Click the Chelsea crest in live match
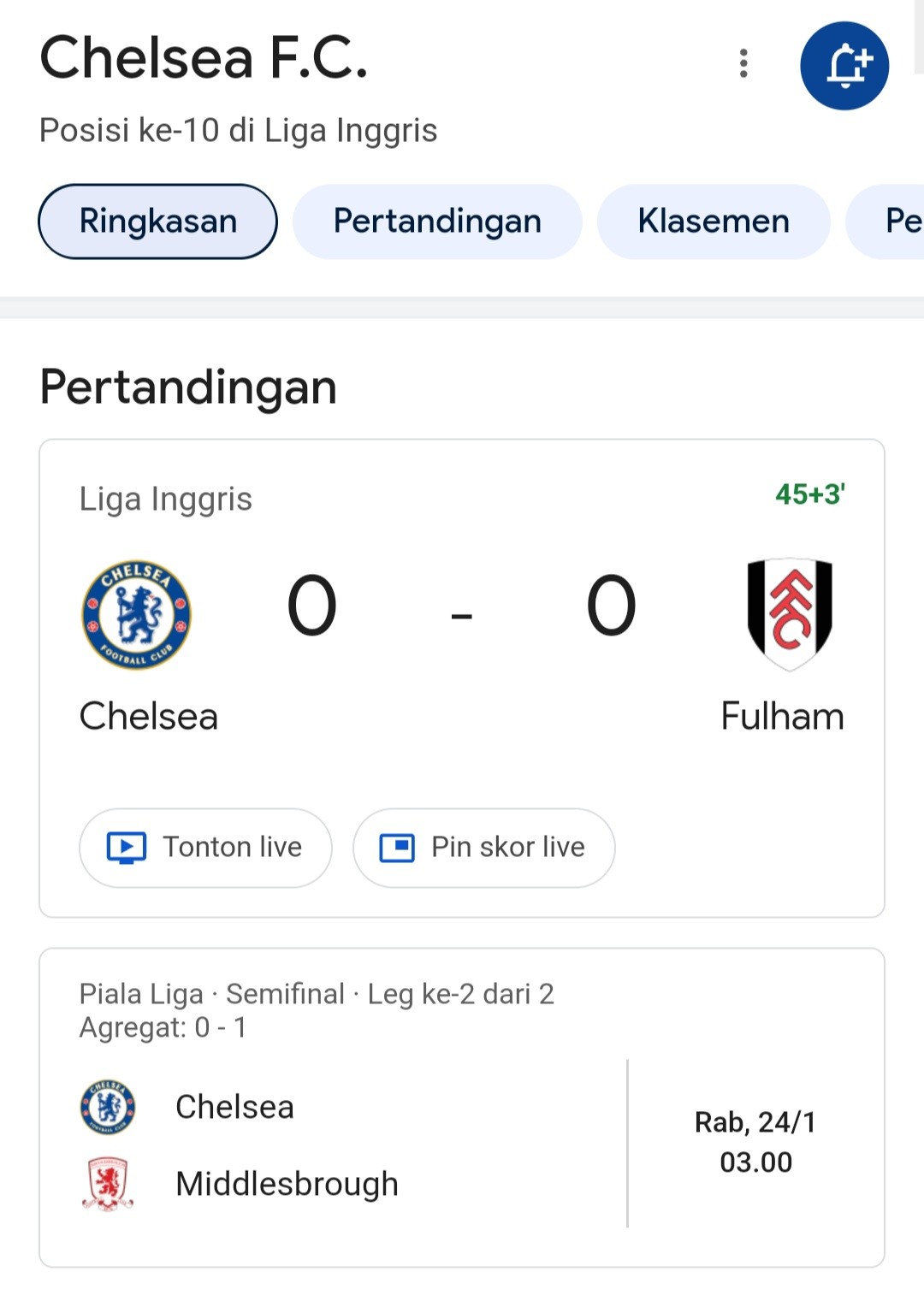This screenshot has height=1313, width=924. click(x=136, y=614)
